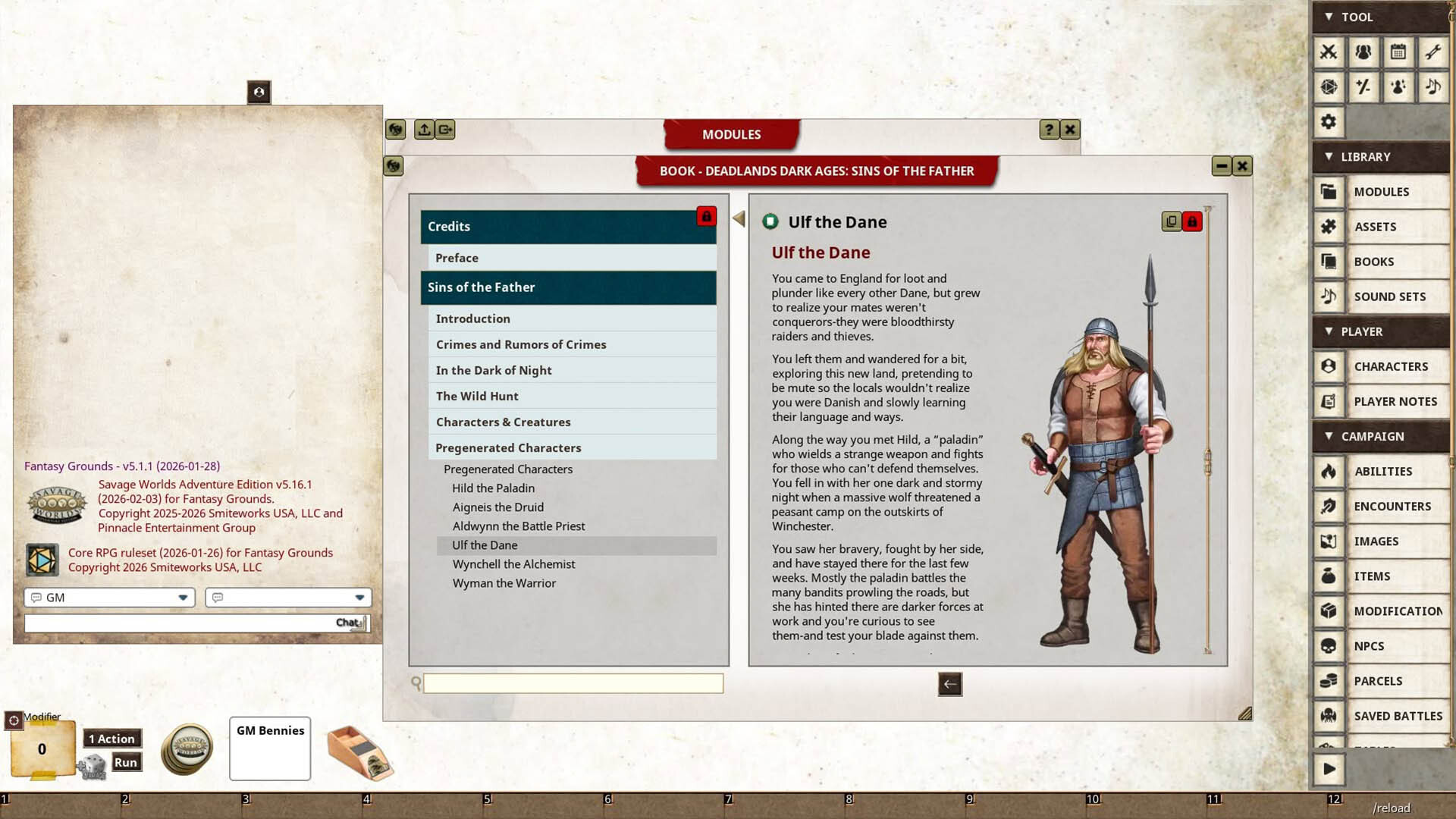1456x819 pixels.
Task: Click the search field at the book window bottom
Action: pyautogui.click(x=574, y=683)
